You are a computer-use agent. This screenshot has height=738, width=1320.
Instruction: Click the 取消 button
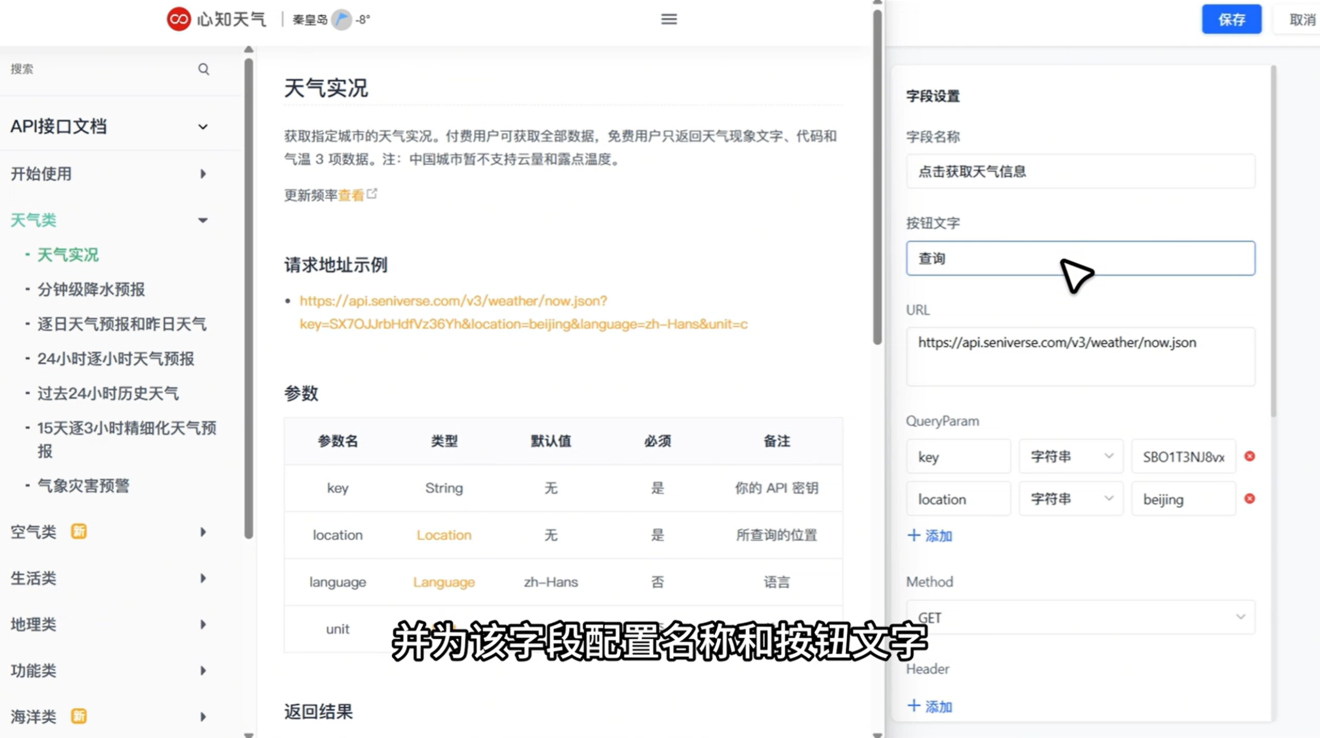pyautogui.click(x=1302, y=19)
